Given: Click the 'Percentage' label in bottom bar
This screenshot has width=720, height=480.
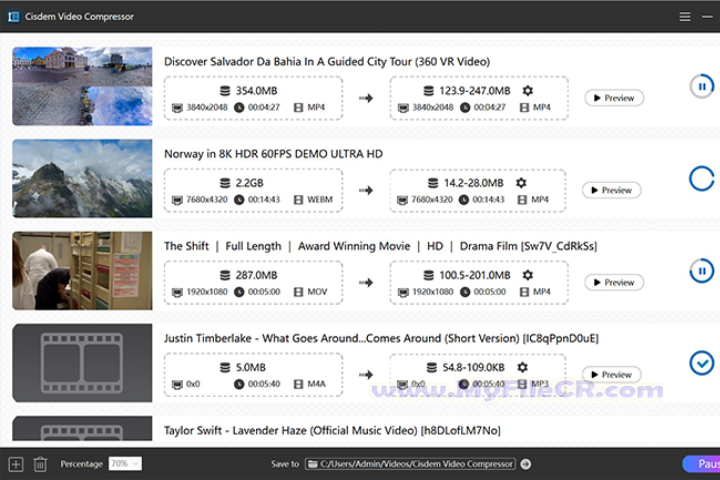Looking at the screenshot, I should [81, 464].
